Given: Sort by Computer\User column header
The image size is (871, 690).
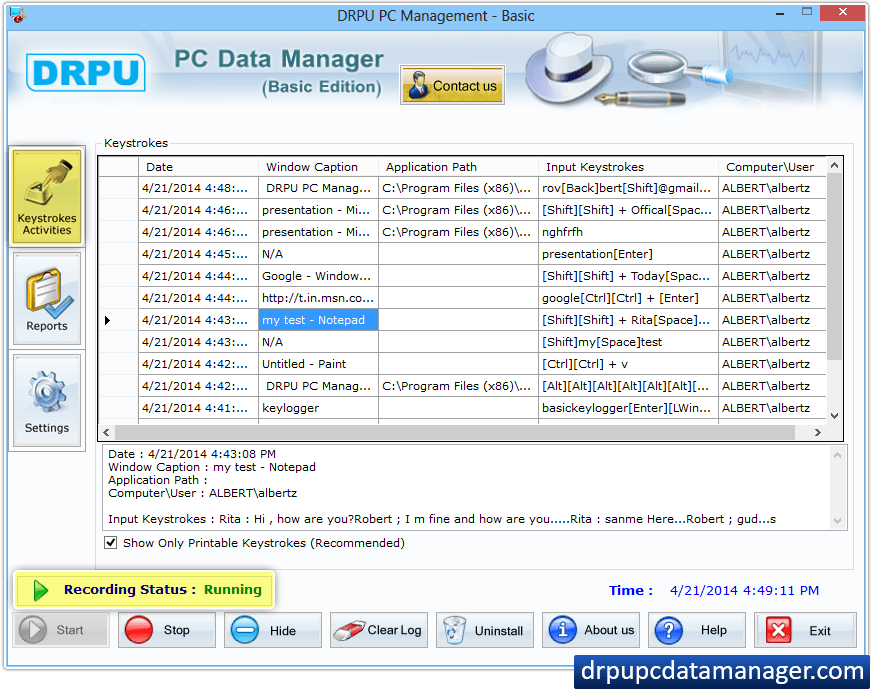Looking at the screenshot, I should (772, 167).
